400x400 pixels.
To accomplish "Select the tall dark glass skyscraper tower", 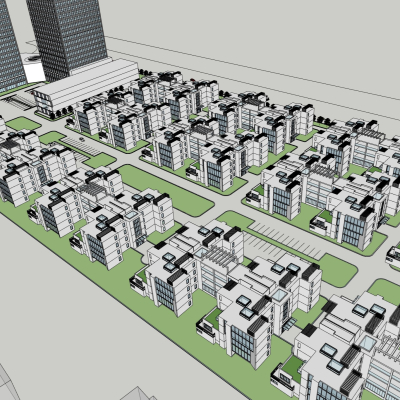I will click(68, 37).
